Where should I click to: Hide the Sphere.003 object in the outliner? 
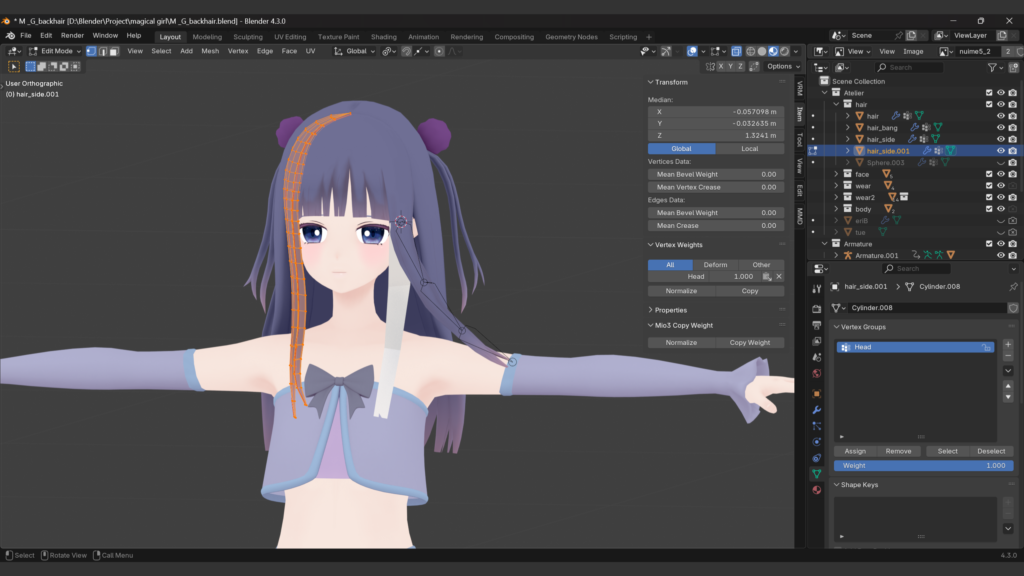pos(1000,162)
